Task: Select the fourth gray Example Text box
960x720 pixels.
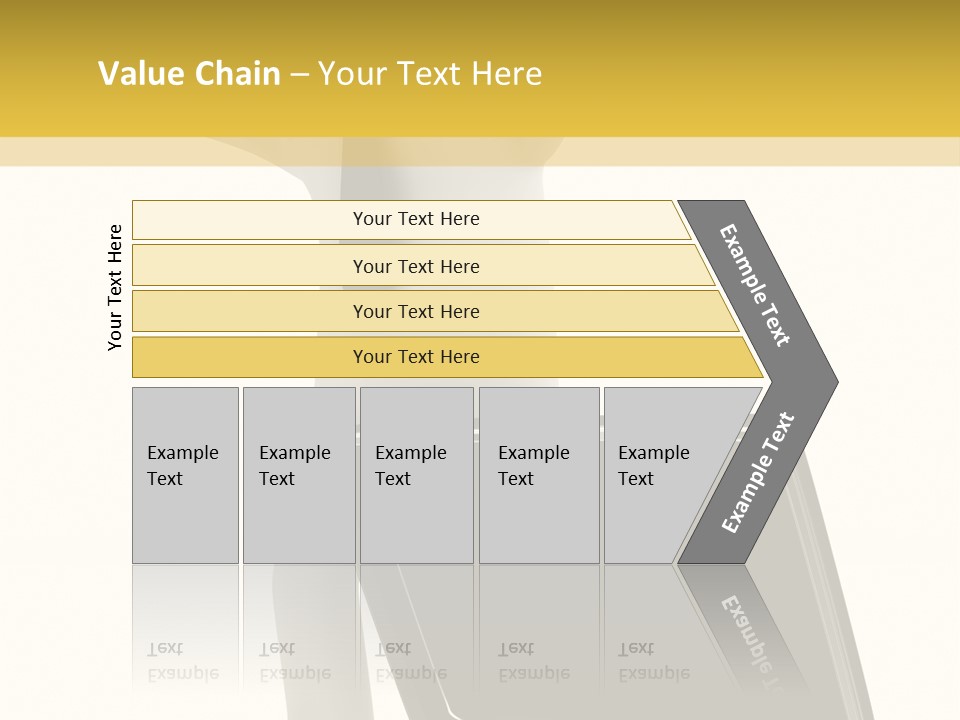Action: click(538, 475)
